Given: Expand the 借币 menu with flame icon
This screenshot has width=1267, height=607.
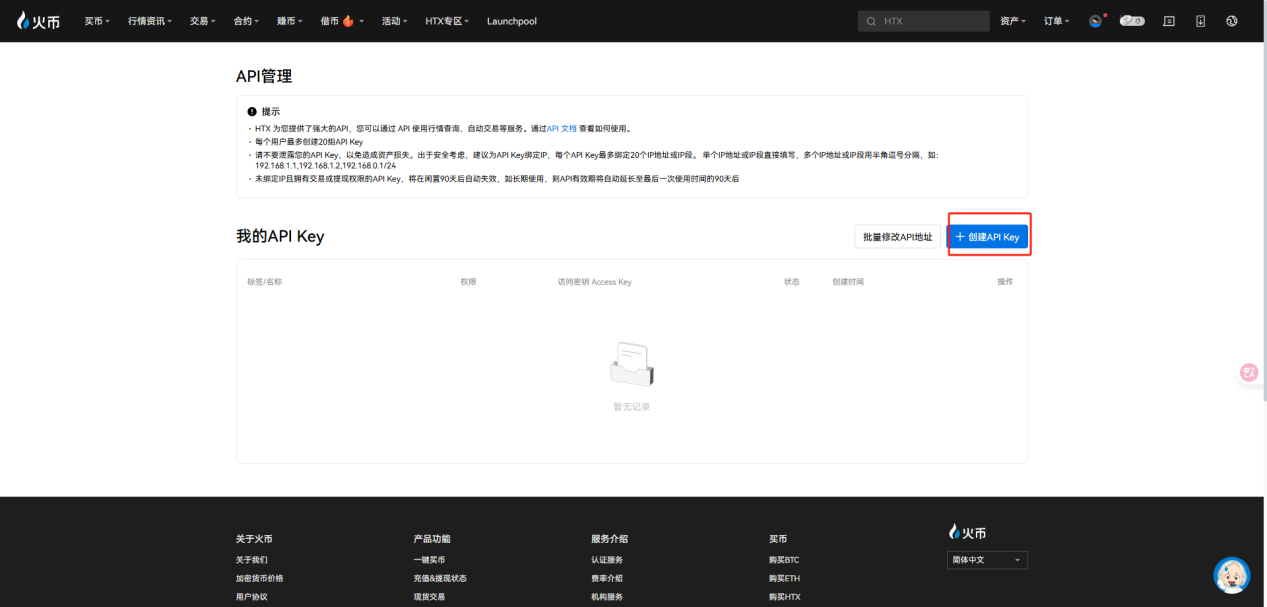Looking at the screenshot, I should coord(342,21).
